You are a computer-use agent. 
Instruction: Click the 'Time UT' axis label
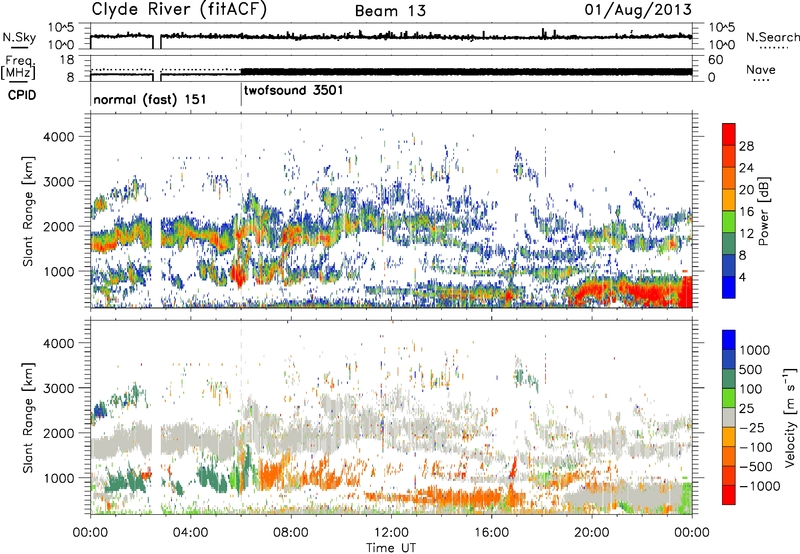tap(391, 548)
